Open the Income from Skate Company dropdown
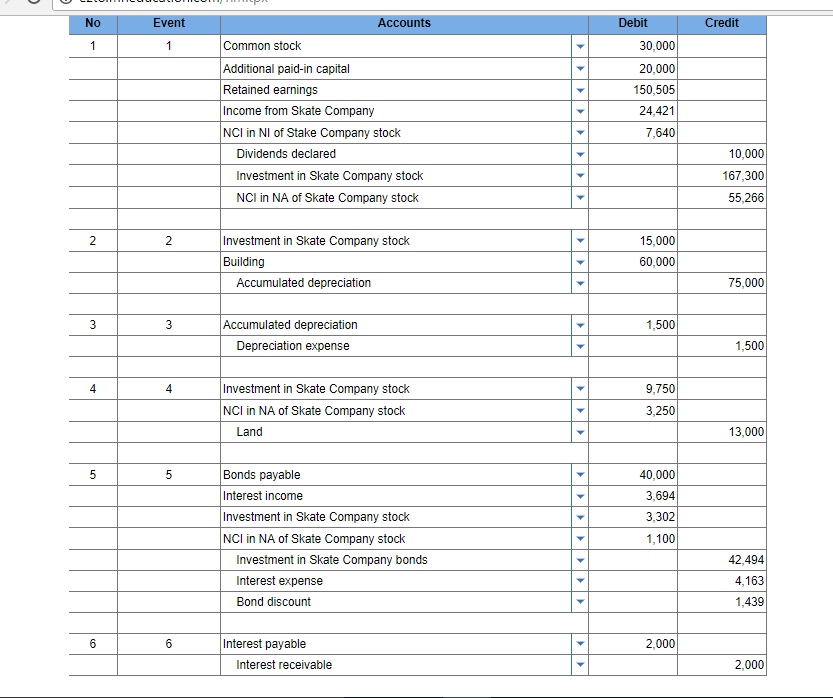This screenshot has width=833, height=698. pyautogui.click(x=580, y=110)
